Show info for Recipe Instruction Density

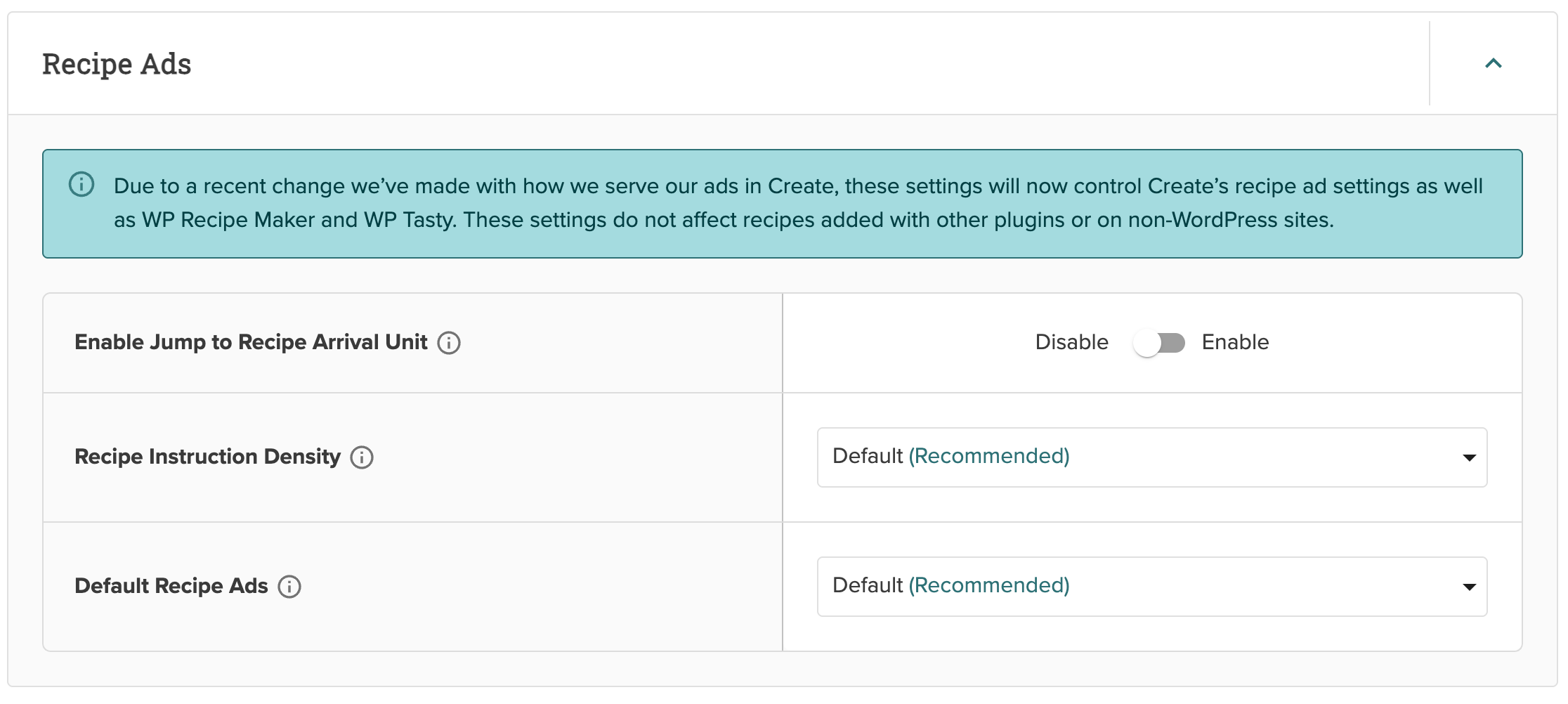tap(362, 457)
